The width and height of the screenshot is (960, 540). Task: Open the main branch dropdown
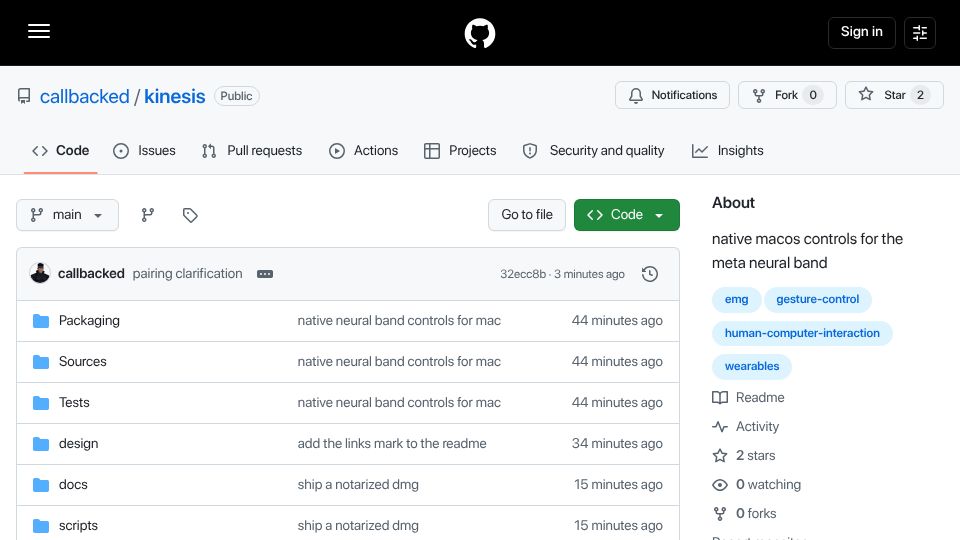coord(67,215)
